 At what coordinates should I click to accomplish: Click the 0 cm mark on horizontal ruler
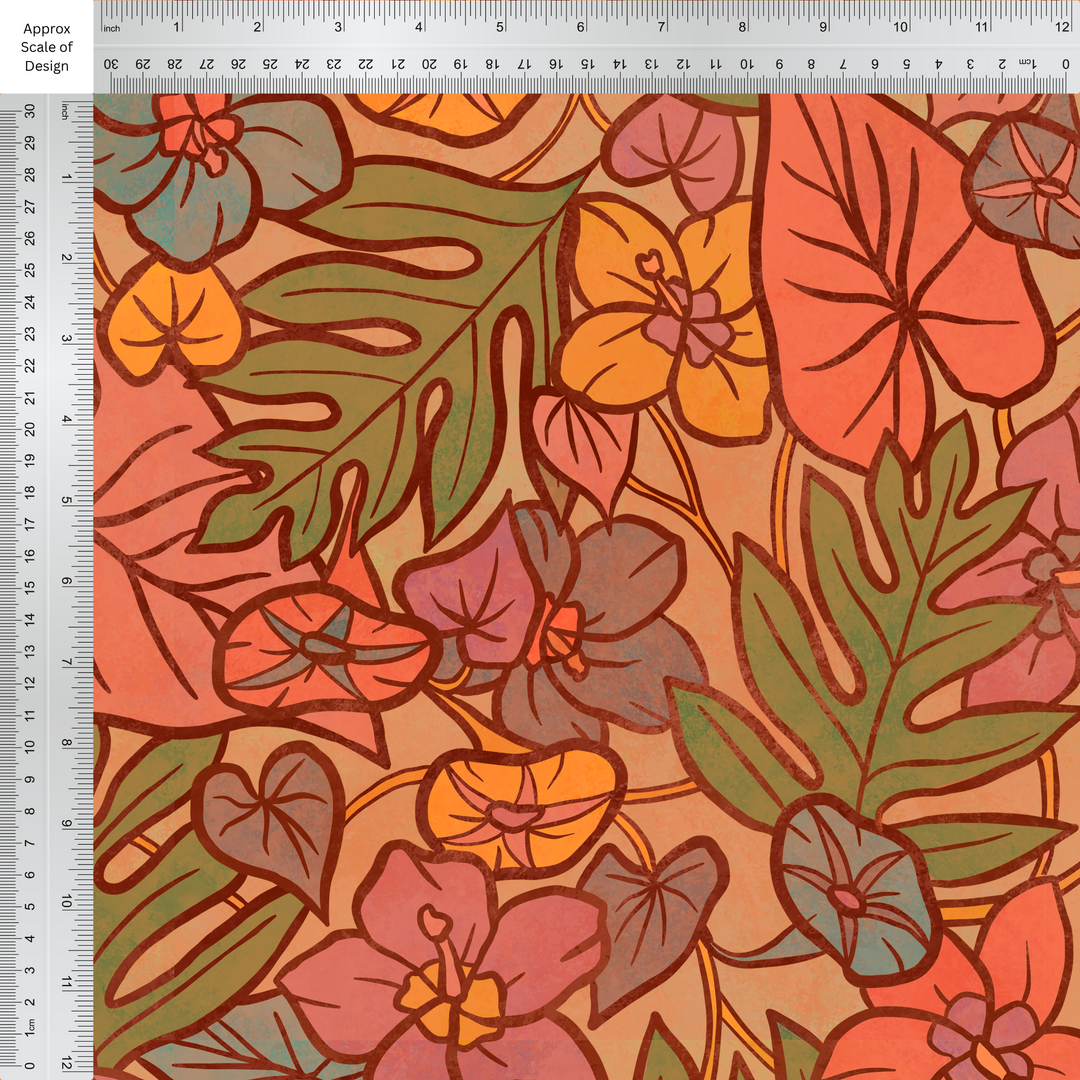point(1066,63)
